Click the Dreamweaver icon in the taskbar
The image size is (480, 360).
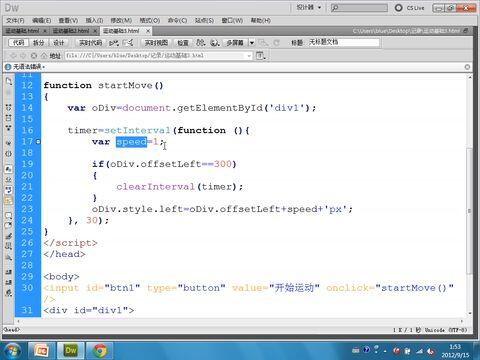[x=71, y=350]
